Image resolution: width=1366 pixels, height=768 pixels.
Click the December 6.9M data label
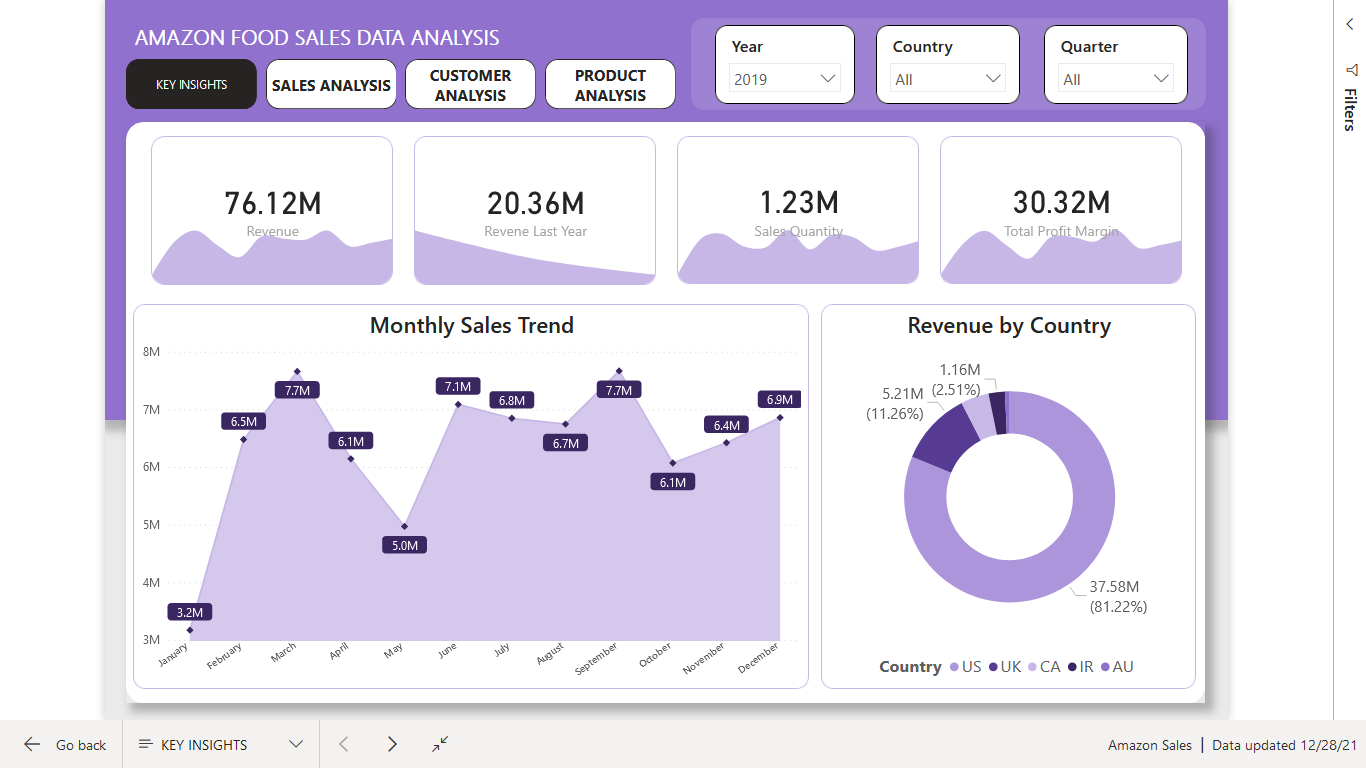[780, 399]
